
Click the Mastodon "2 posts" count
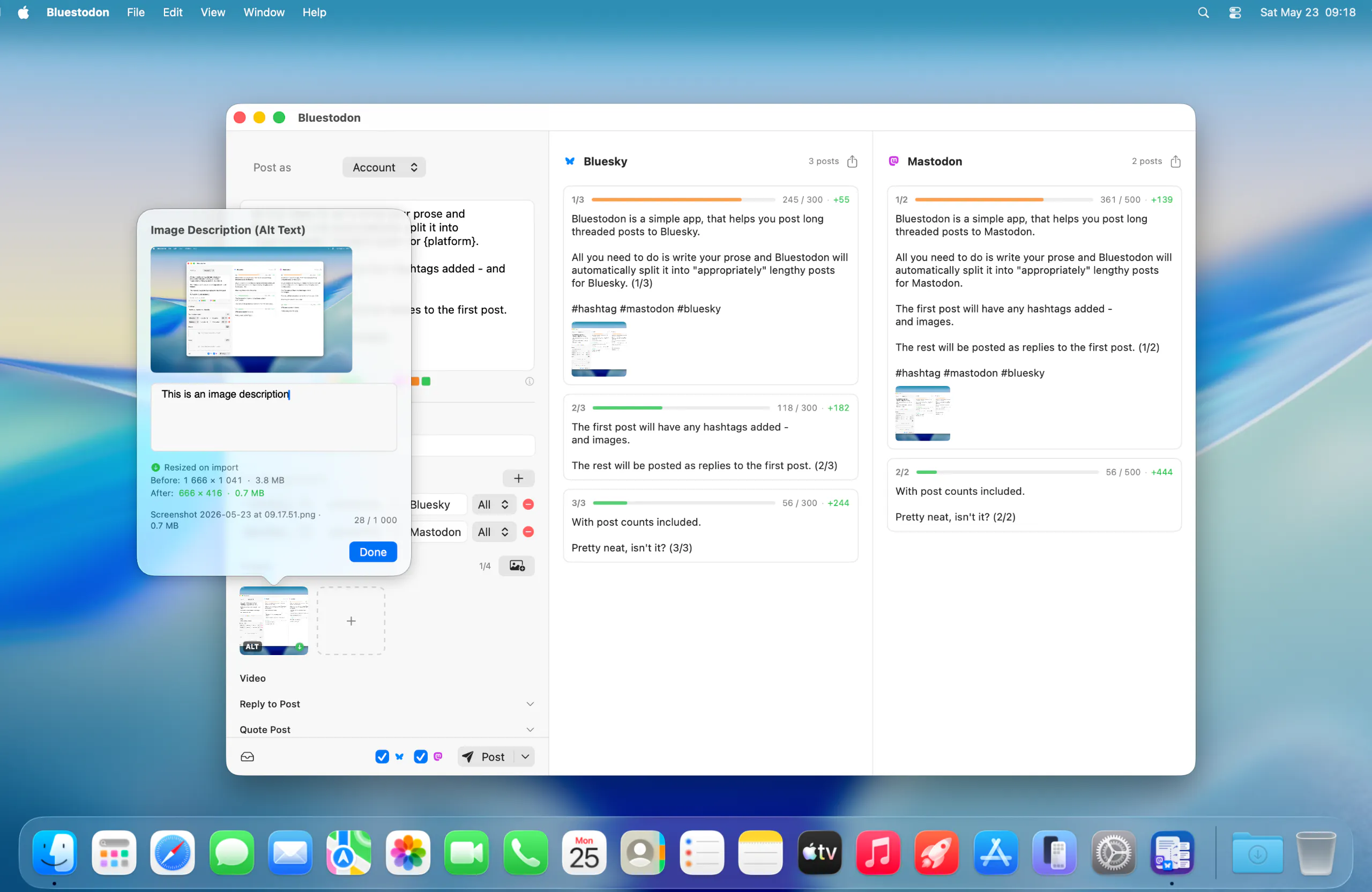pos(1146,161)
